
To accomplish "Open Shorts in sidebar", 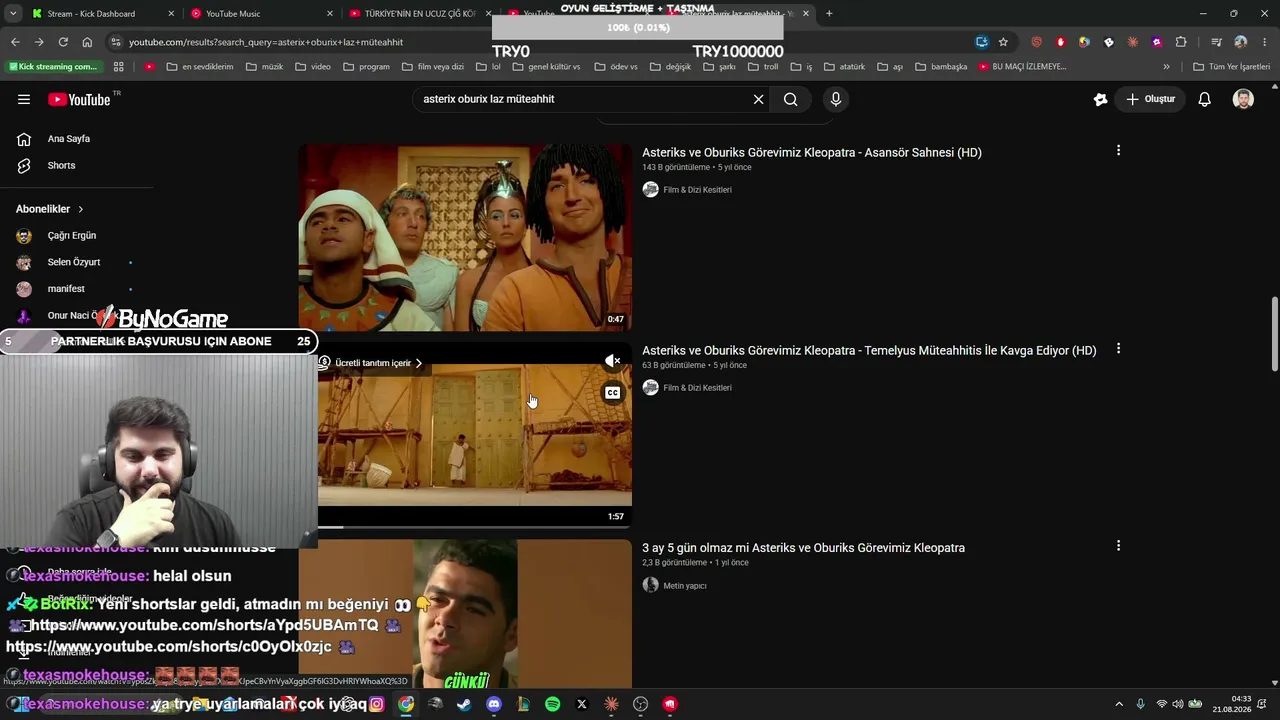I will (x=61, y=166).
